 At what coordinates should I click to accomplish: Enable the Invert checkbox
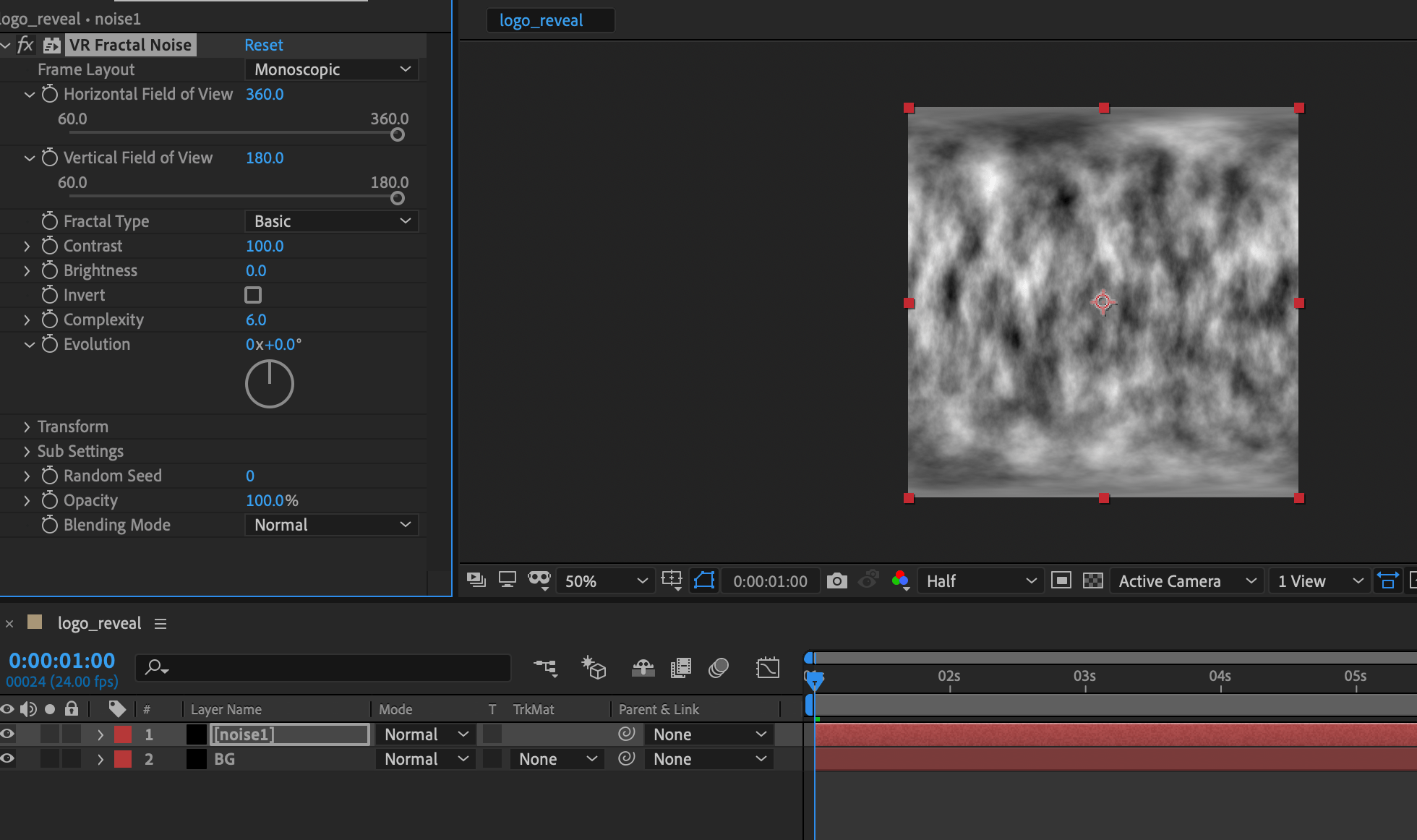point(252,294)
